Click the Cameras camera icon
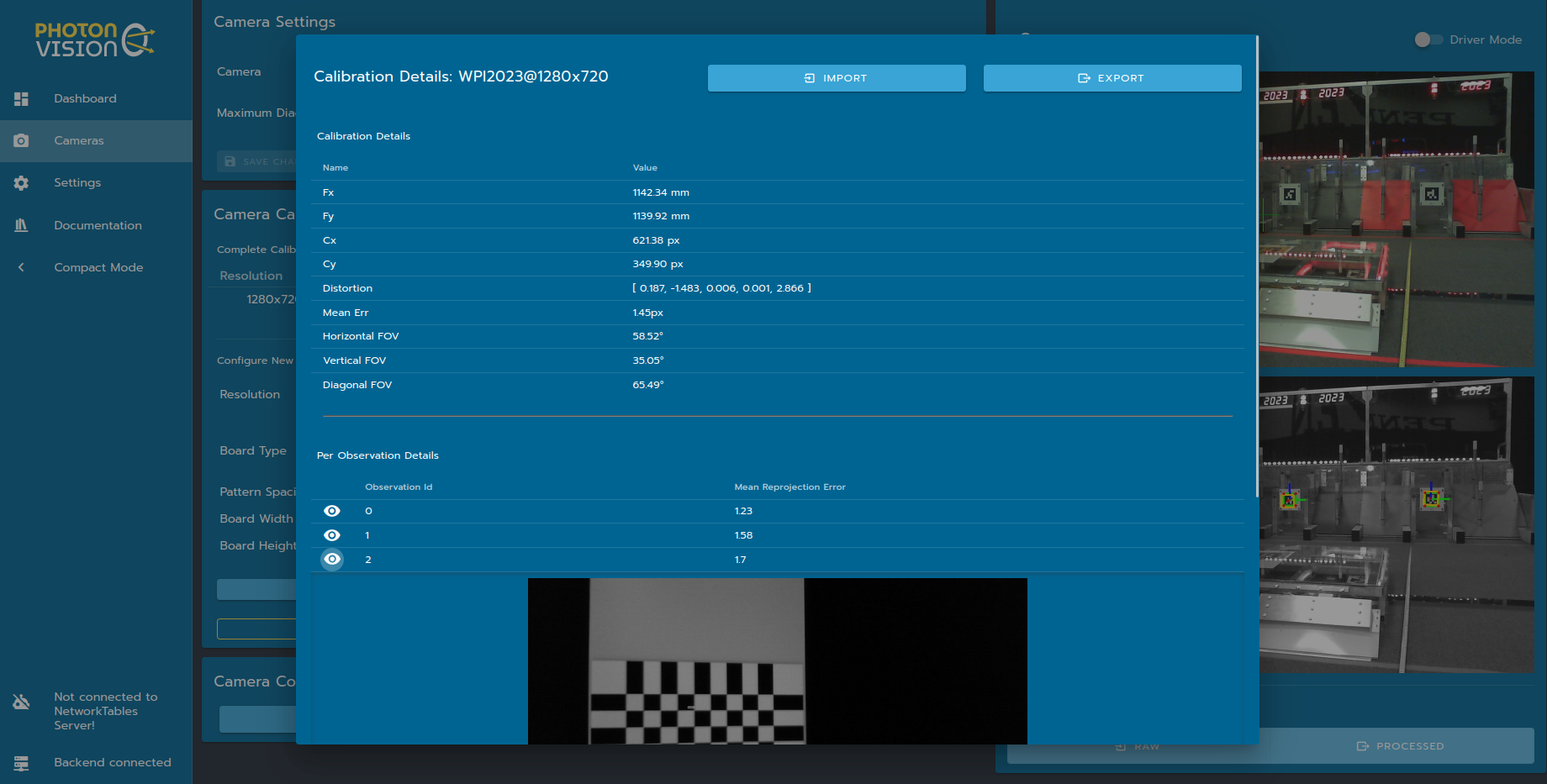 pyautogui.click(x=22, y=141)
